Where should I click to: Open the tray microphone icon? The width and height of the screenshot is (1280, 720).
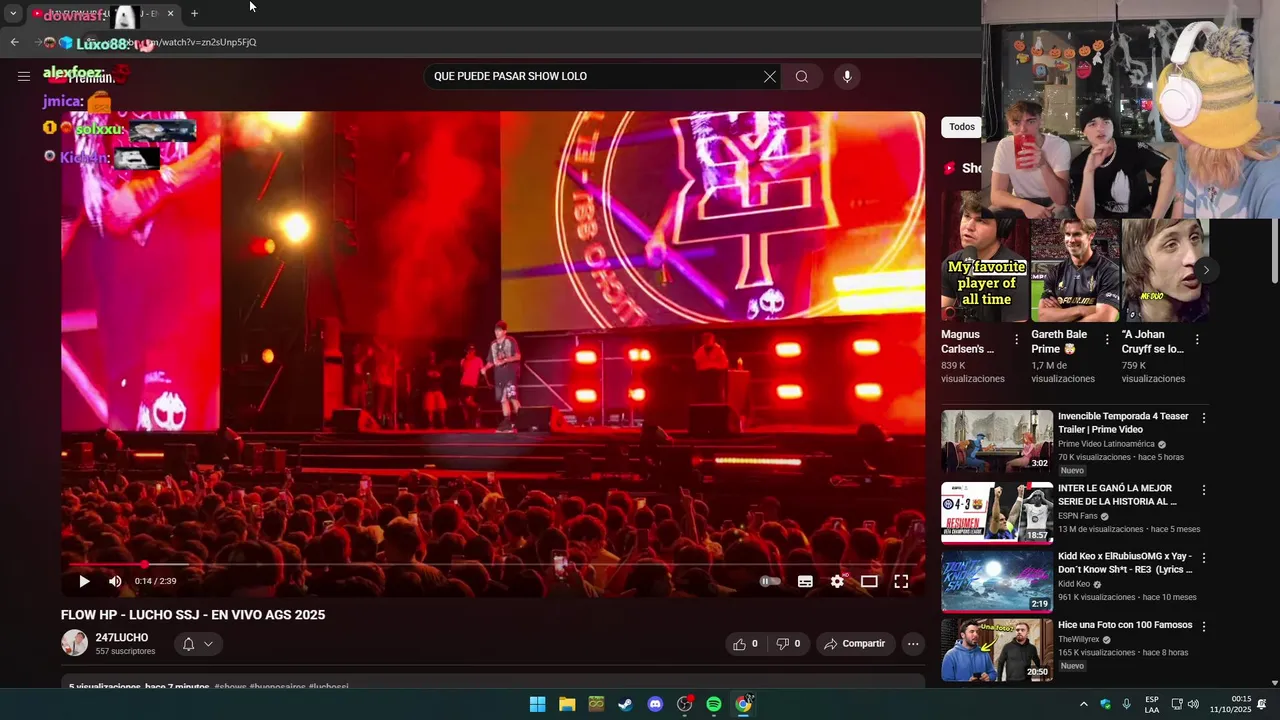1127,704
